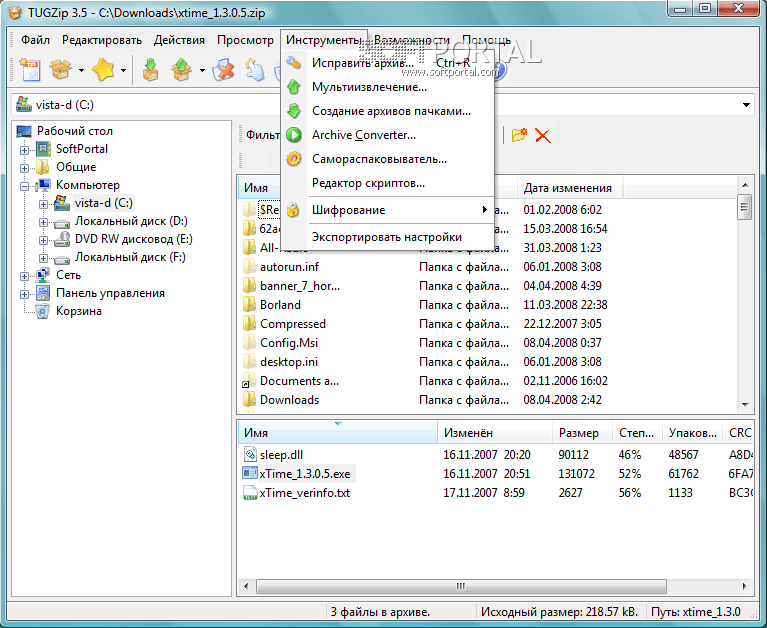Viewport: 767px width, 628px height.
Task: Expand the DVD RW дисковод (E:) node
Action: [44, 241]
